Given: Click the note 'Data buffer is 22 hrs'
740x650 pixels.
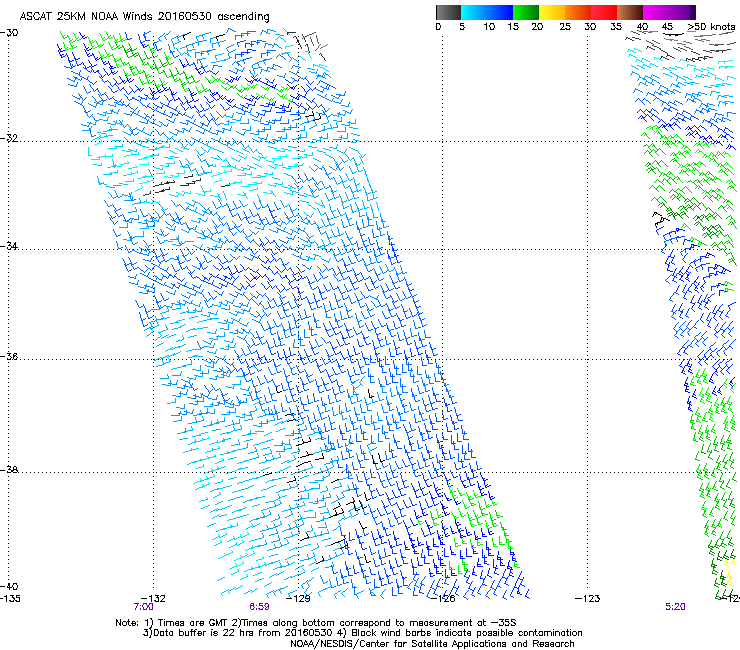Looking at the screenshot, I should click(201, 633).
